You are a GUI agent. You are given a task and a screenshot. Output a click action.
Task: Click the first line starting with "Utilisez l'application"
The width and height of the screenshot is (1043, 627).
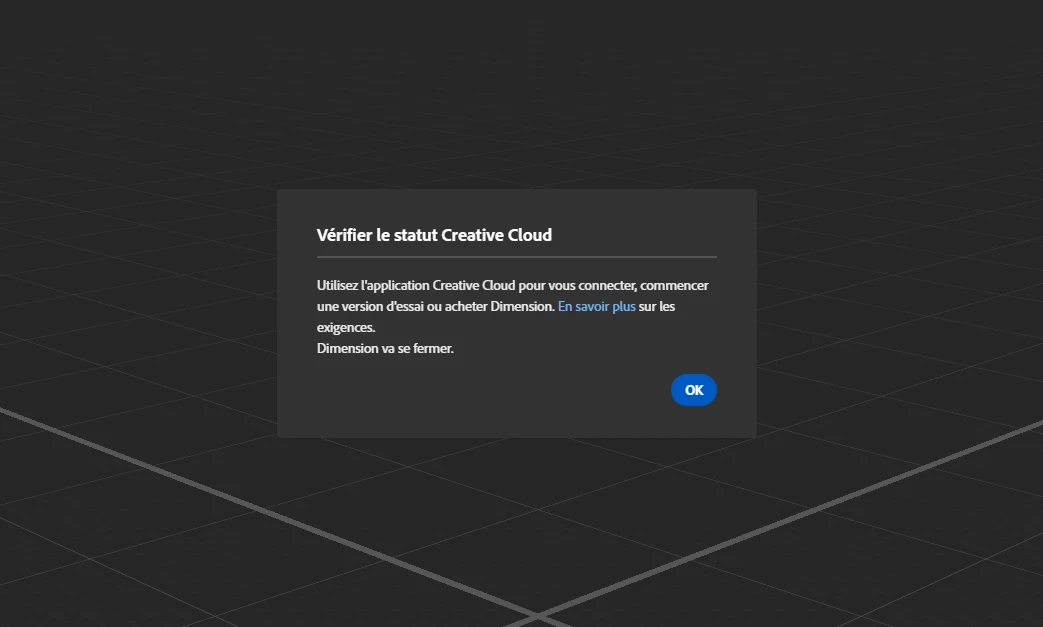[512, 285]
